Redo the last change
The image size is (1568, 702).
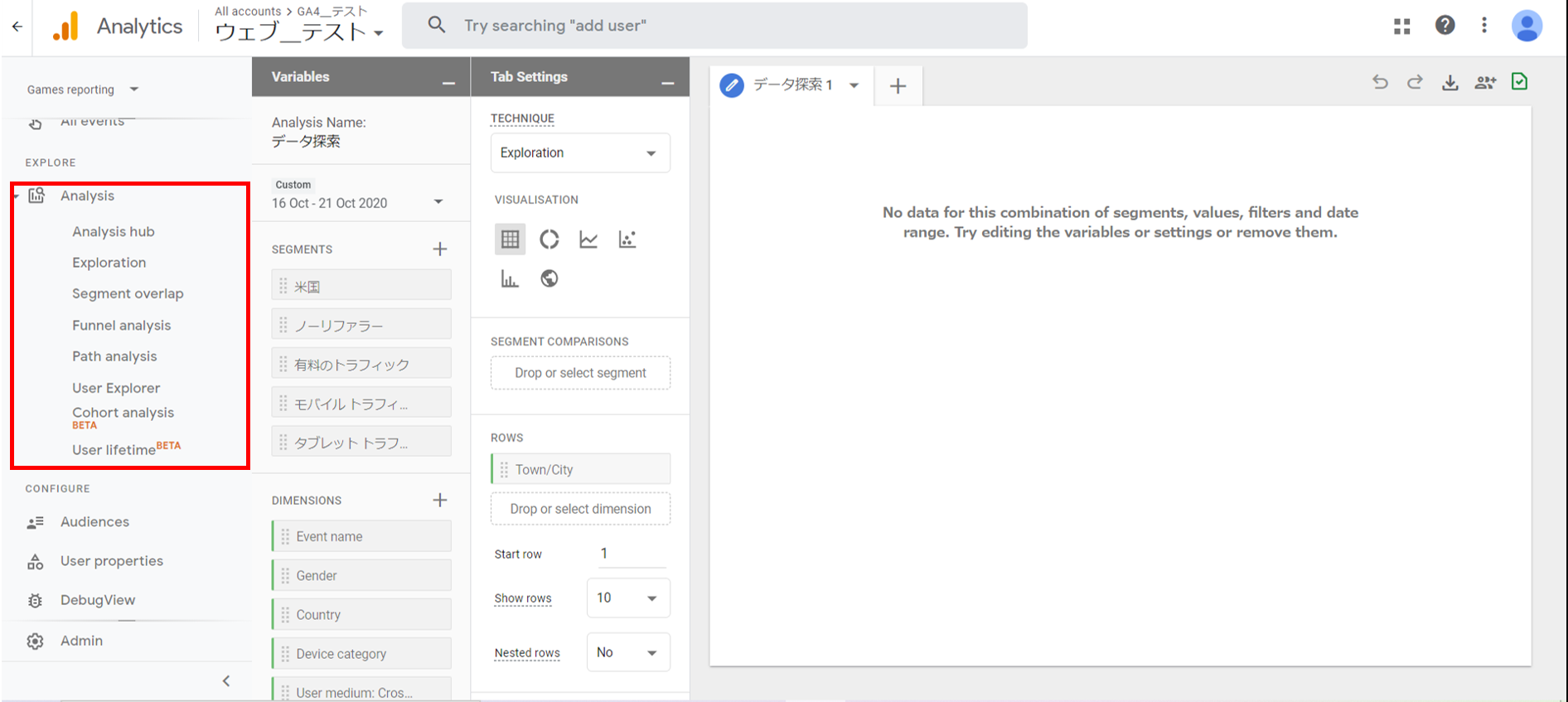[1415, 82]
